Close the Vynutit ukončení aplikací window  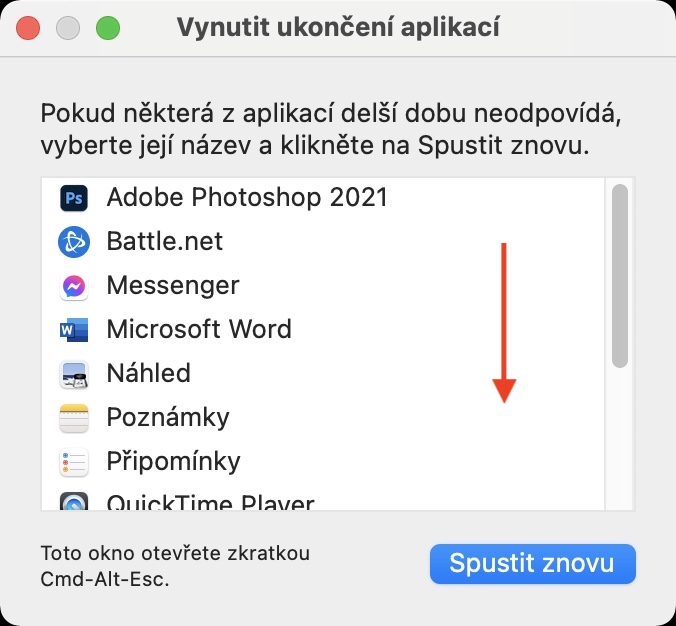28,28
